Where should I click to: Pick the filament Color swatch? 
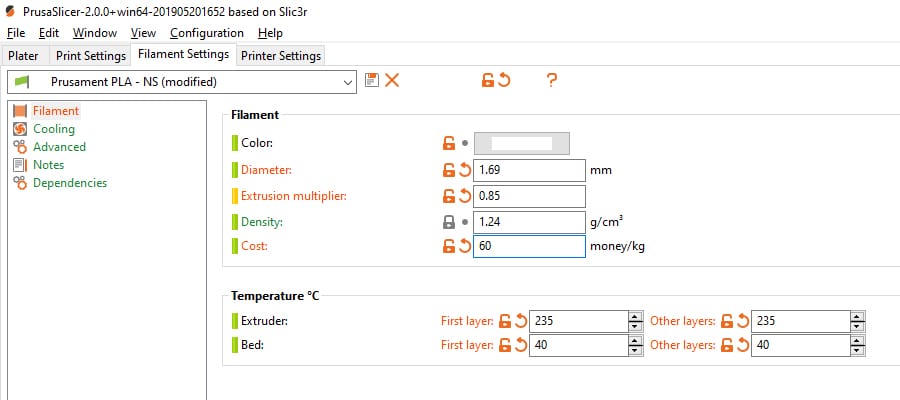point(521,144)
